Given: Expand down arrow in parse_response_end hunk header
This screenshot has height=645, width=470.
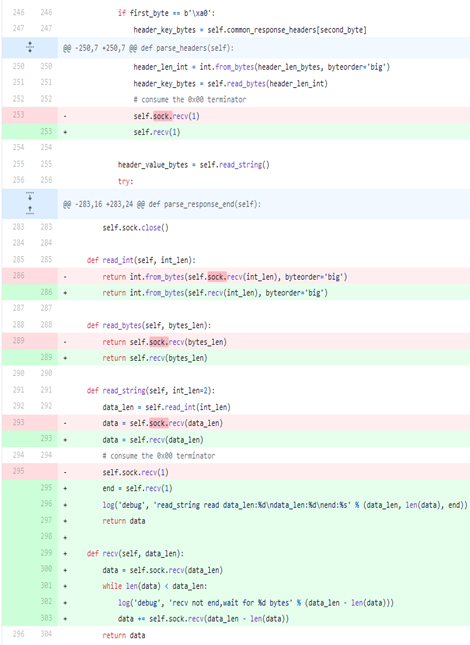Looking at the screenshot, I should (x=30, y=196).
